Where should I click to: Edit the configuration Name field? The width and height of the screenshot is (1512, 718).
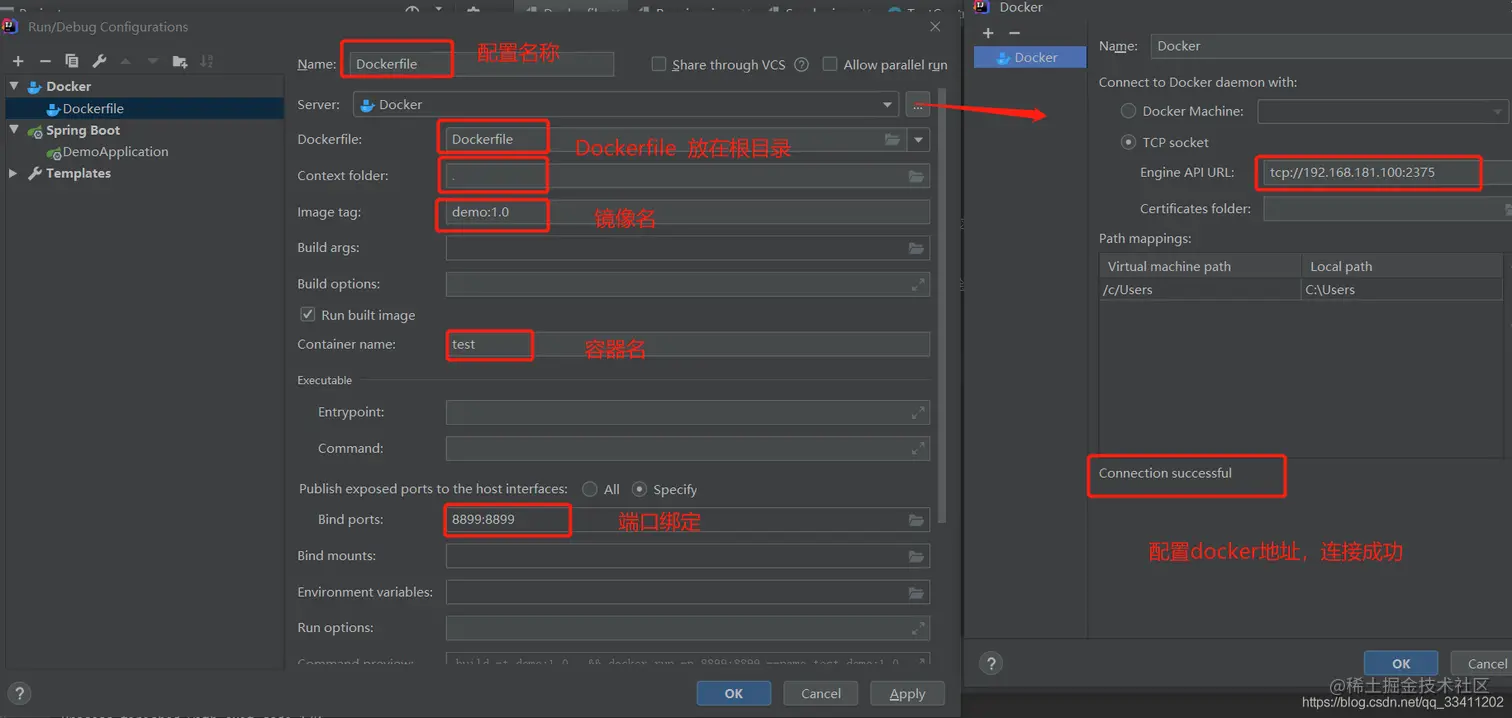pos(481,64)
